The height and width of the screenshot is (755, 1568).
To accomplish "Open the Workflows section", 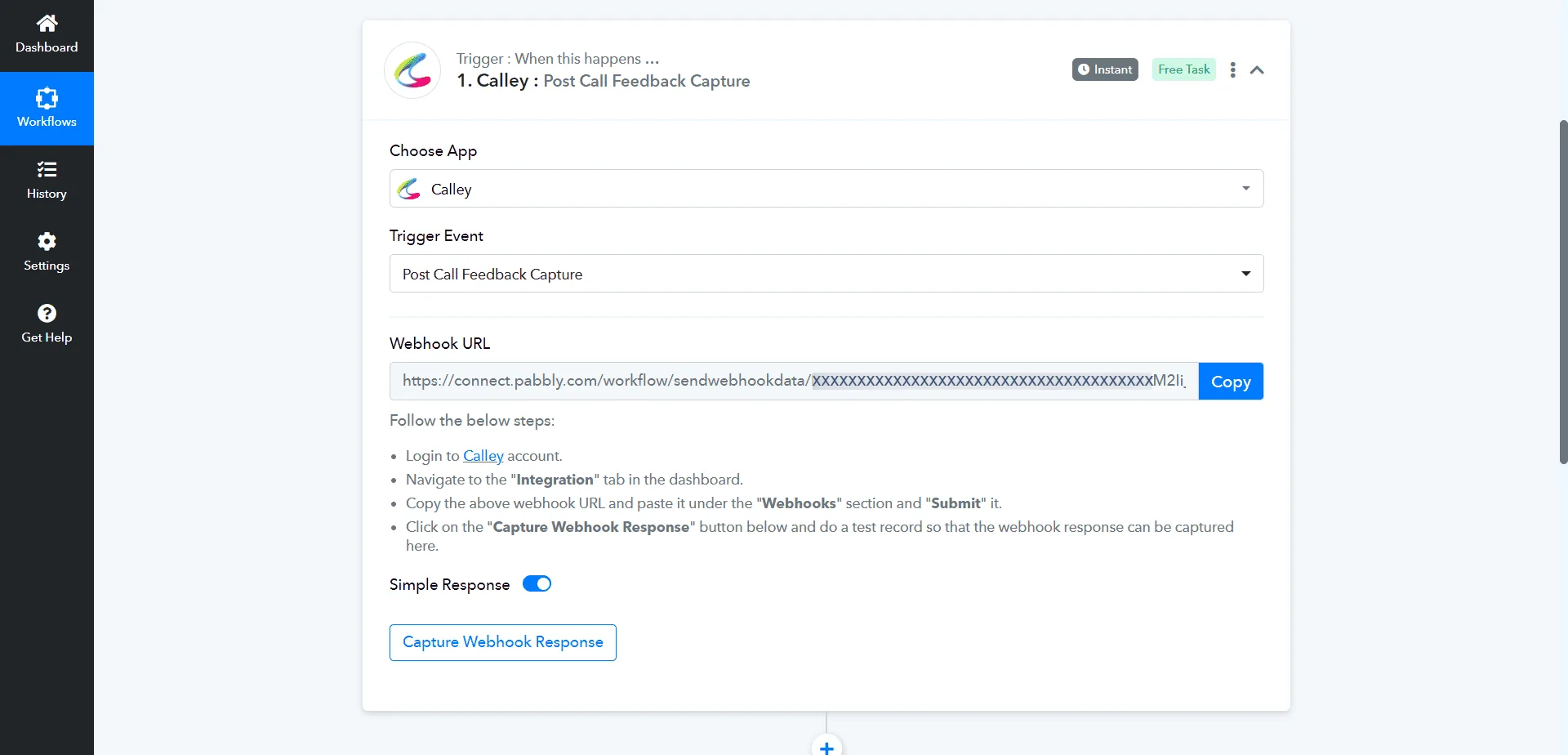I will point(47,109).
